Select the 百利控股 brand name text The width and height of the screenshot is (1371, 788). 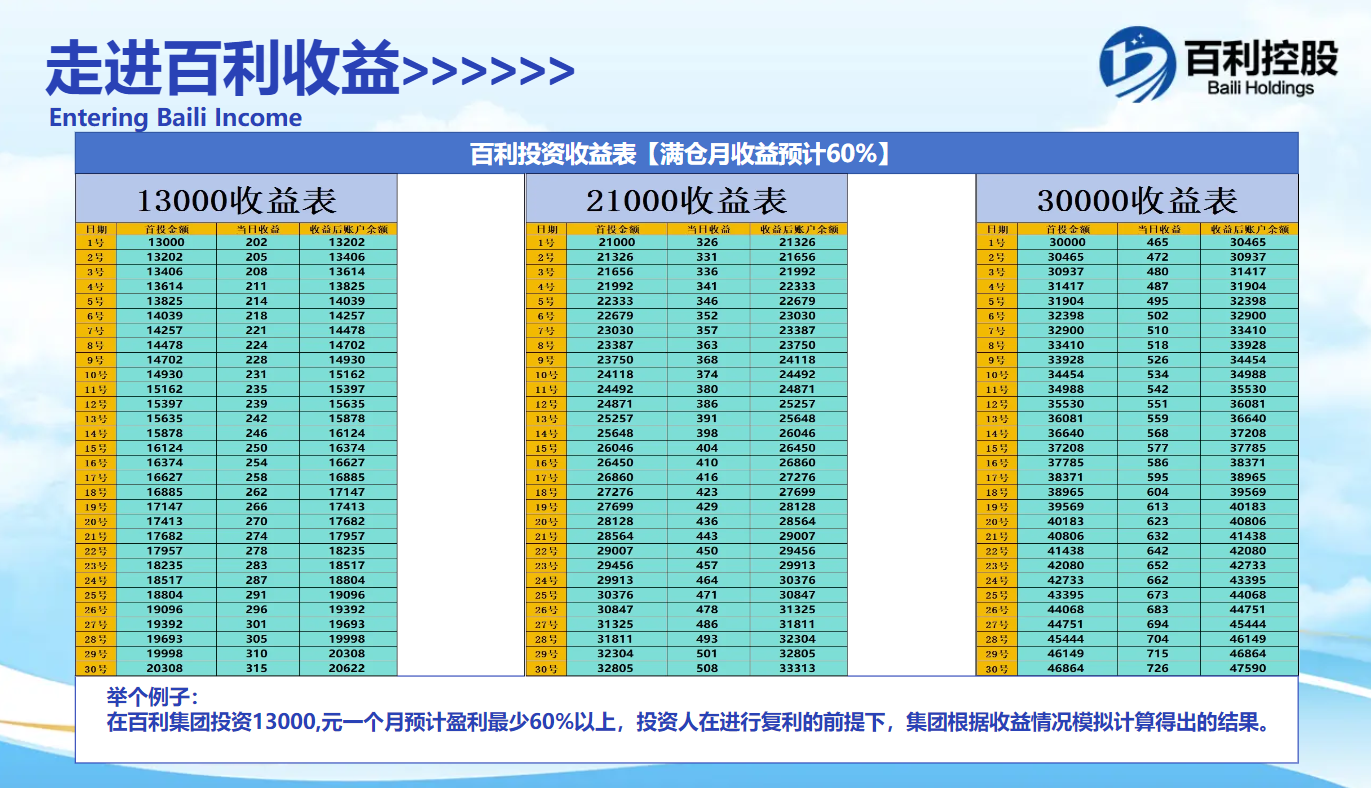tap(1260, 58)
